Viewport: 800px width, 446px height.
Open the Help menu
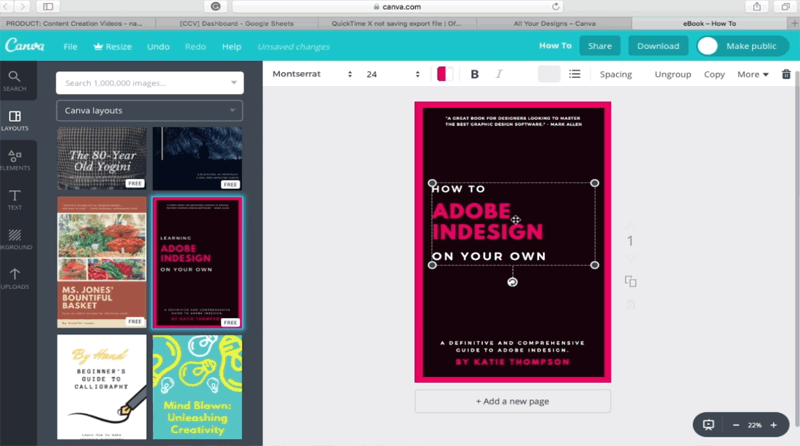(x=231, y=46)
